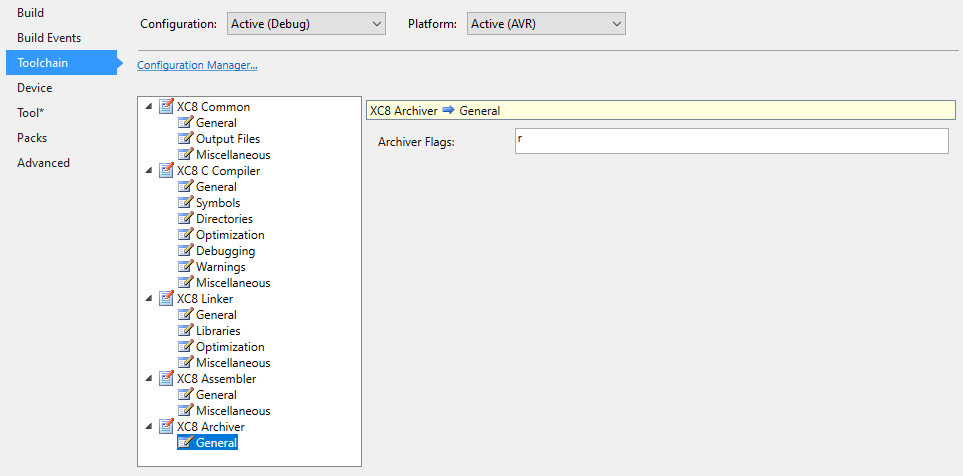Open the Platform dropdown

pyautogui.click(x=546, y=24)
